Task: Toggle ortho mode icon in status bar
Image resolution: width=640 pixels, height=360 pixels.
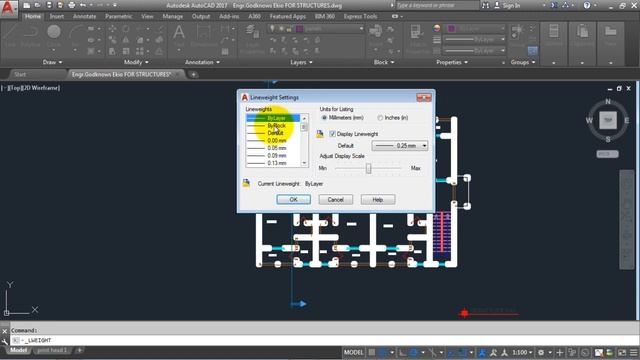Action: (x=403, y=352)
